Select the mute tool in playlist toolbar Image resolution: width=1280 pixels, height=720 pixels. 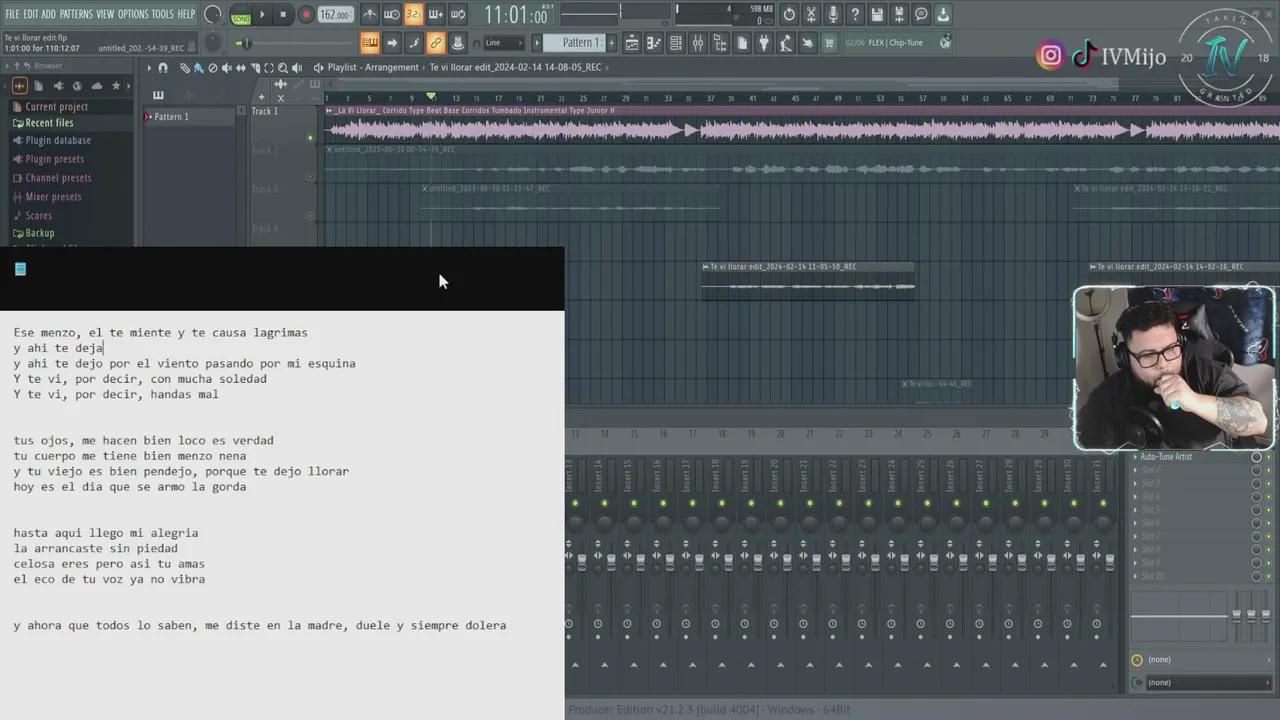226,68
